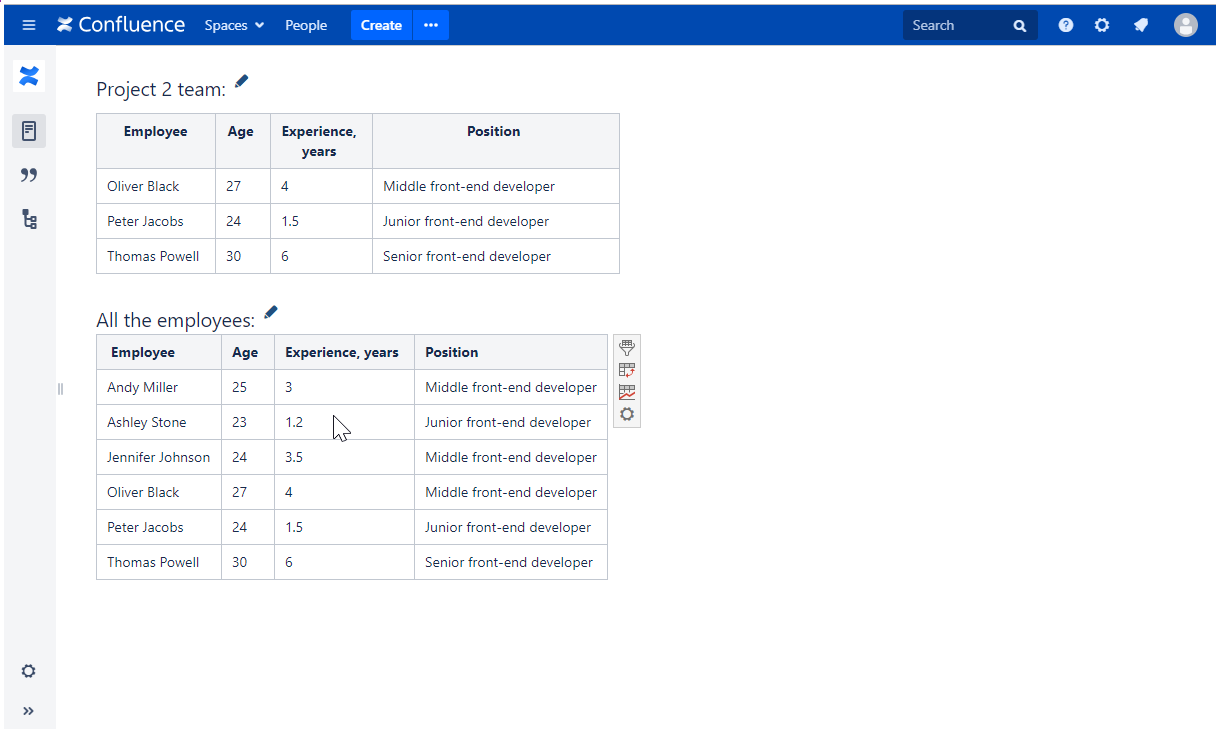Click the pivot table icon beside the table
The image size is (1216, 733).
point(627,370)
